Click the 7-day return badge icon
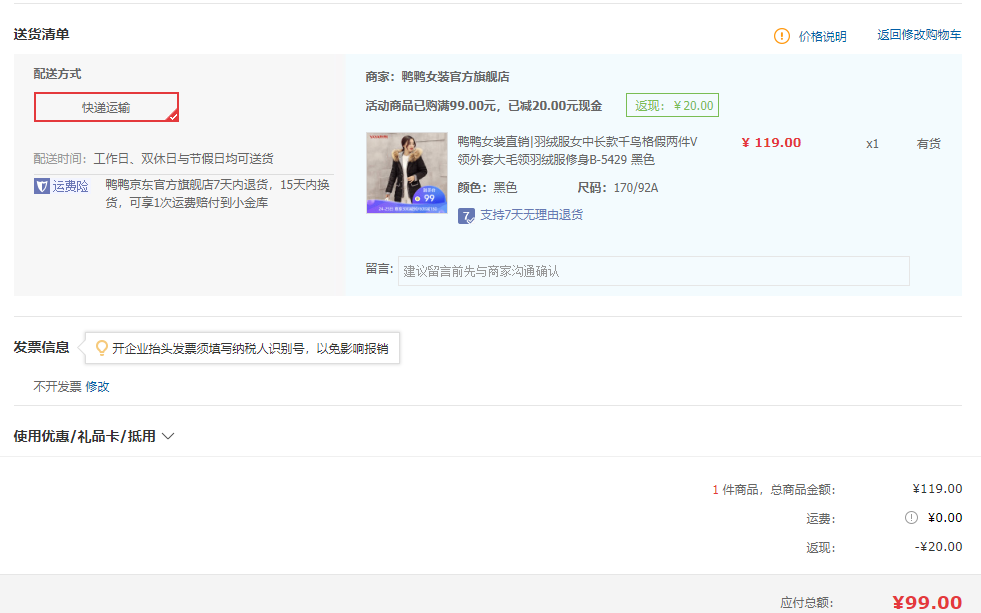The width and height of the screenshot is (981, 613). 466,216
